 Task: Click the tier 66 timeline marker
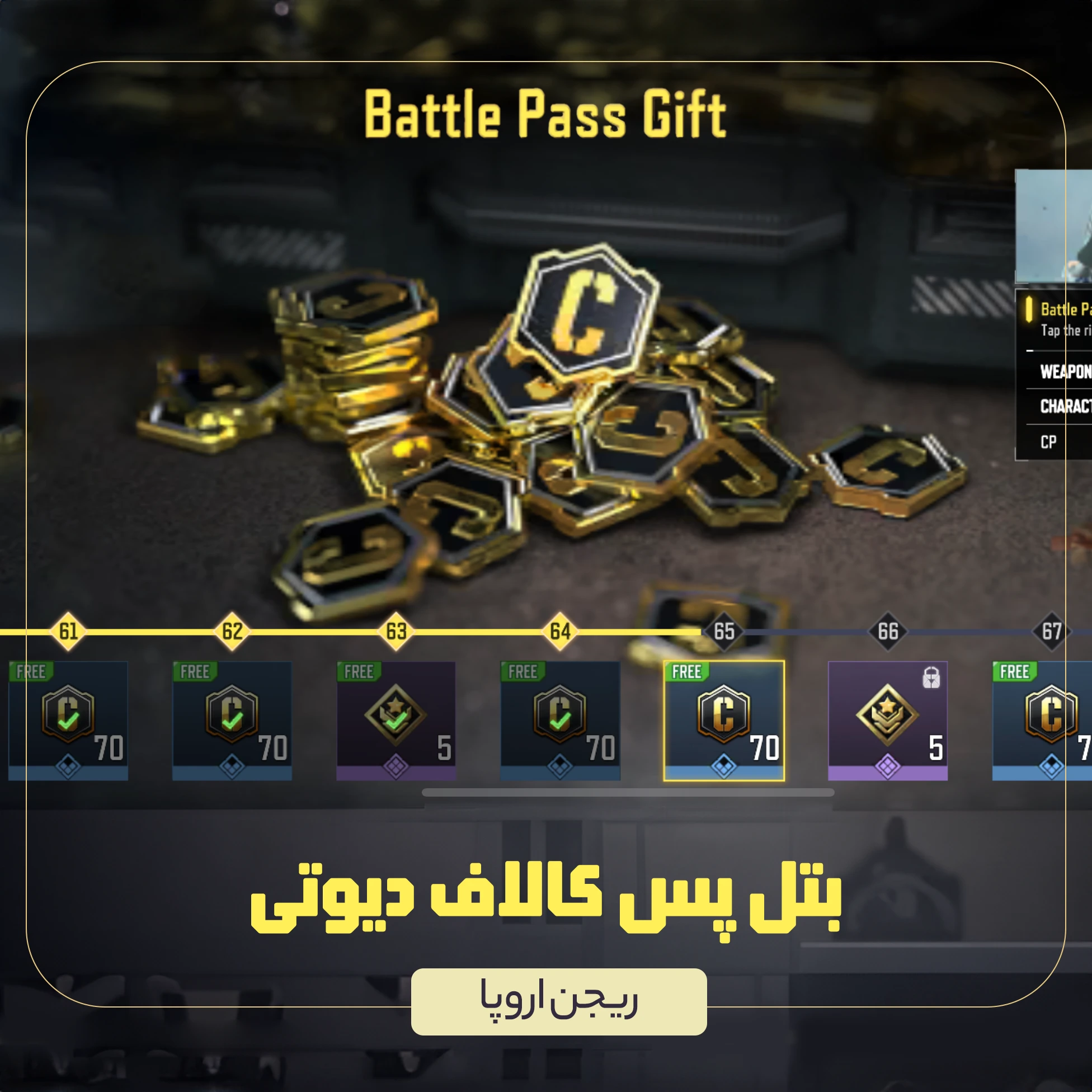tap(888, 631)
